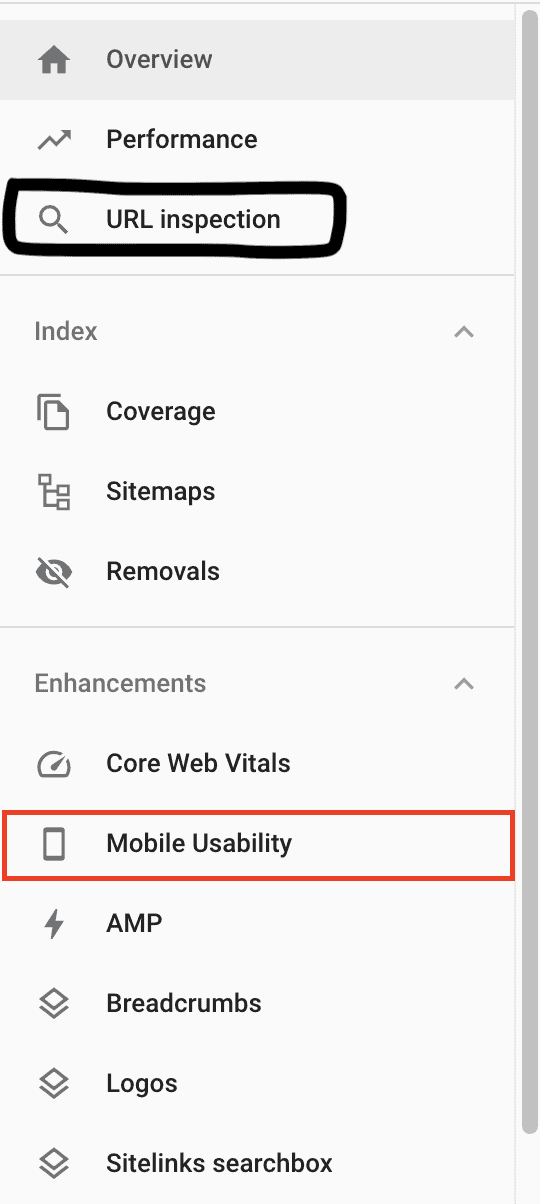Screen dimensions: 540x1204
Task: Collapse the Enhancements section chevron
Action: tap(464, 684)
